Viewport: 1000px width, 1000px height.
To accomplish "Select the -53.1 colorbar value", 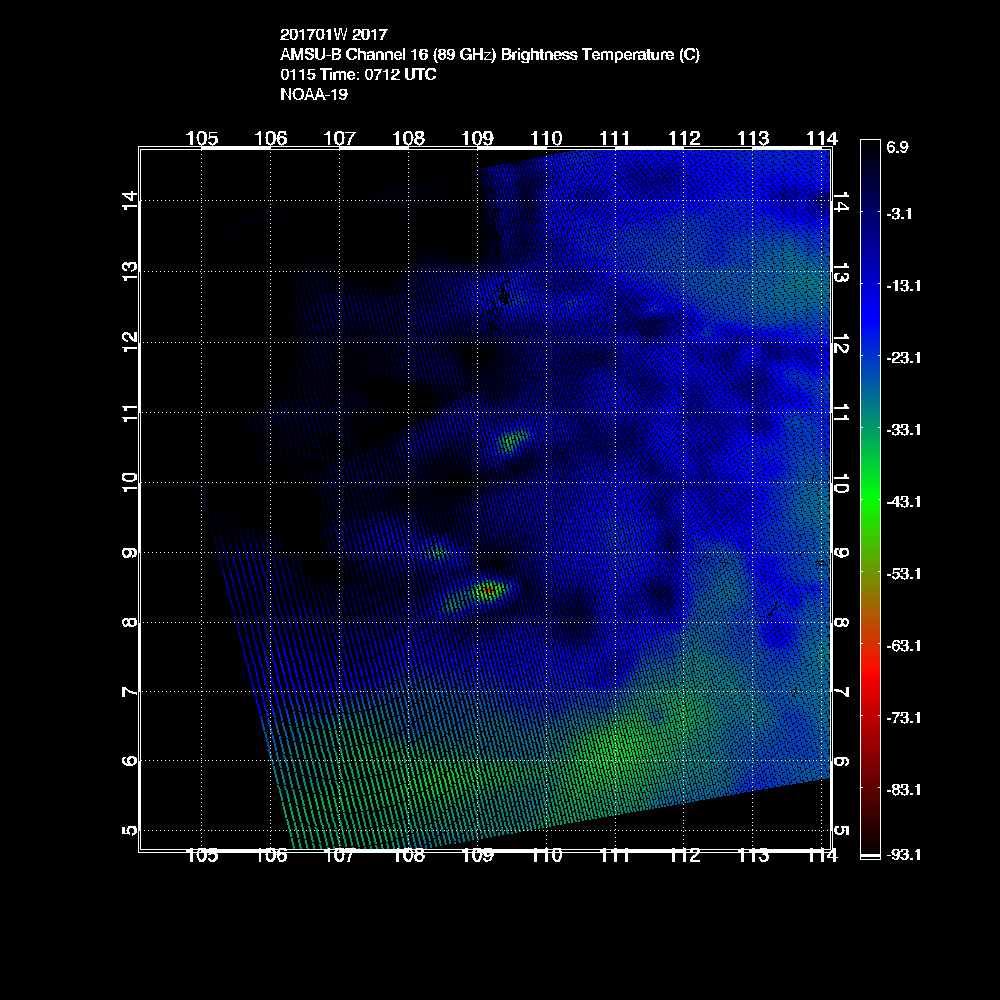I will click(x=904, y=574).
